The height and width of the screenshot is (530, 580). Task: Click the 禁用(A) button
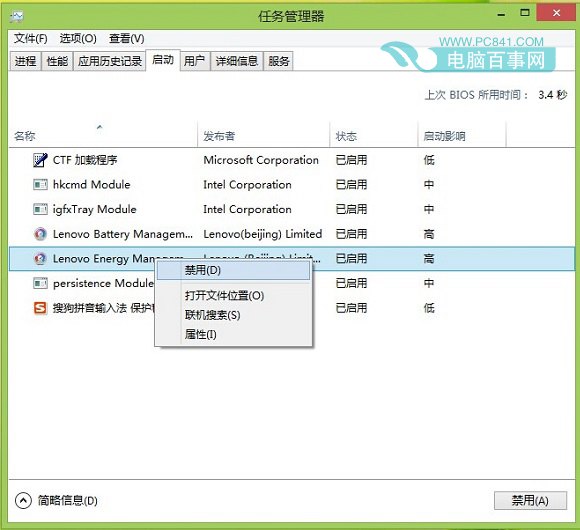[x=530, y=501]
